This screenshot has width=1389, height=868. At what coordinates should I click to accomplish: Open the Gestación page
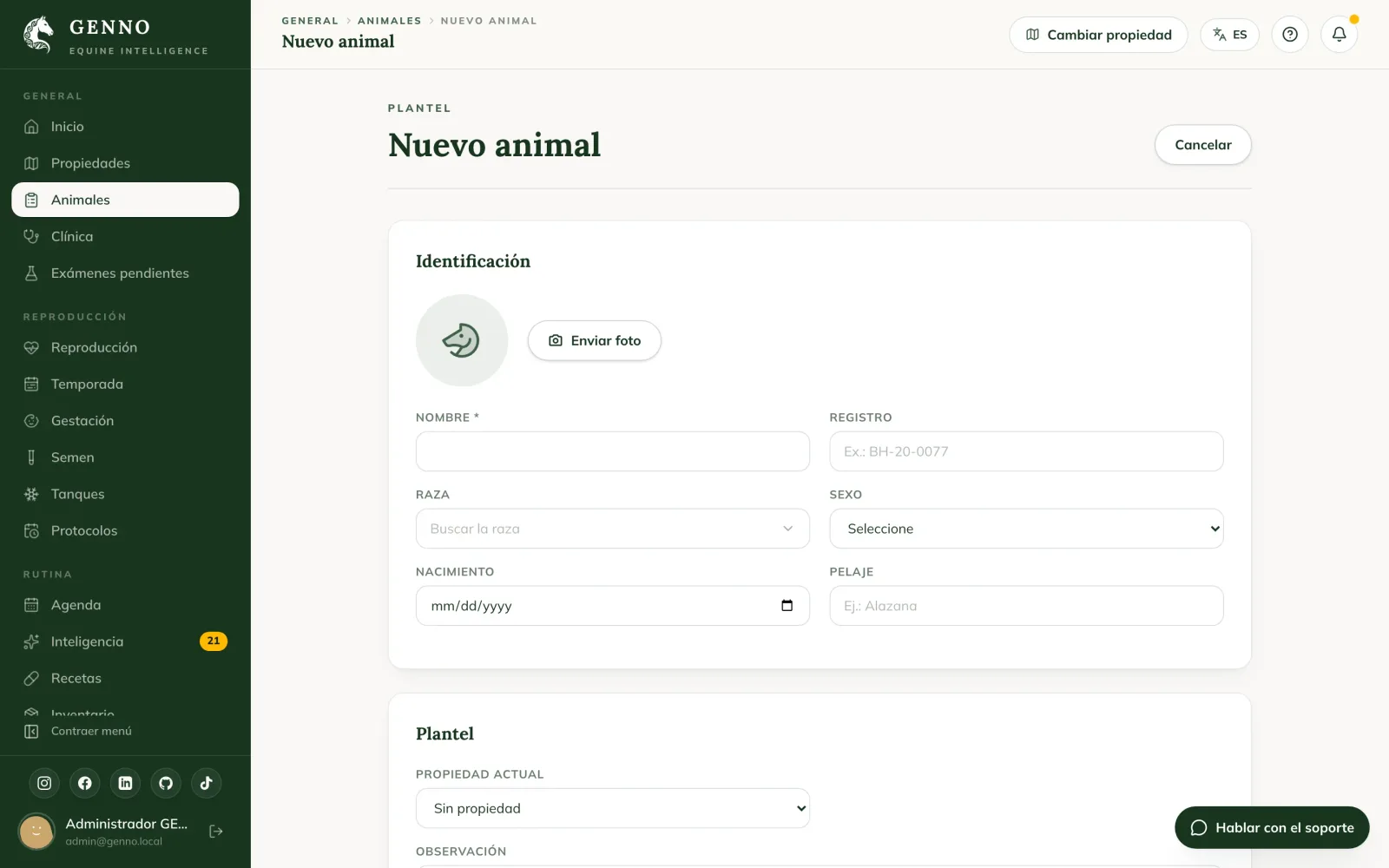coord(125,420)
